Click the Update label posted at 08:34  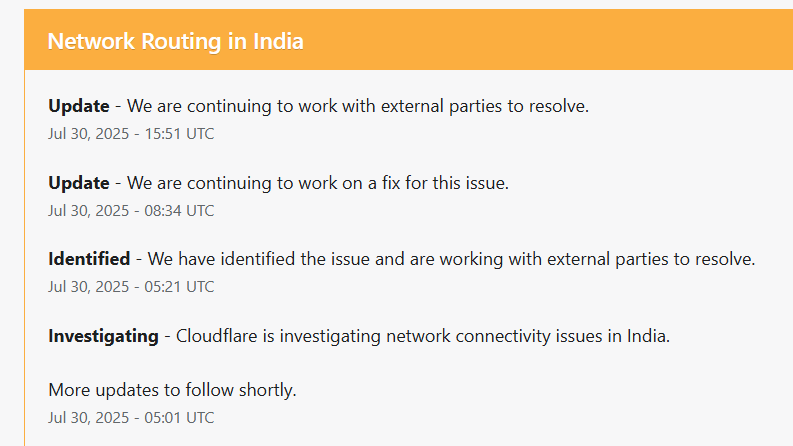pos(78,183)
